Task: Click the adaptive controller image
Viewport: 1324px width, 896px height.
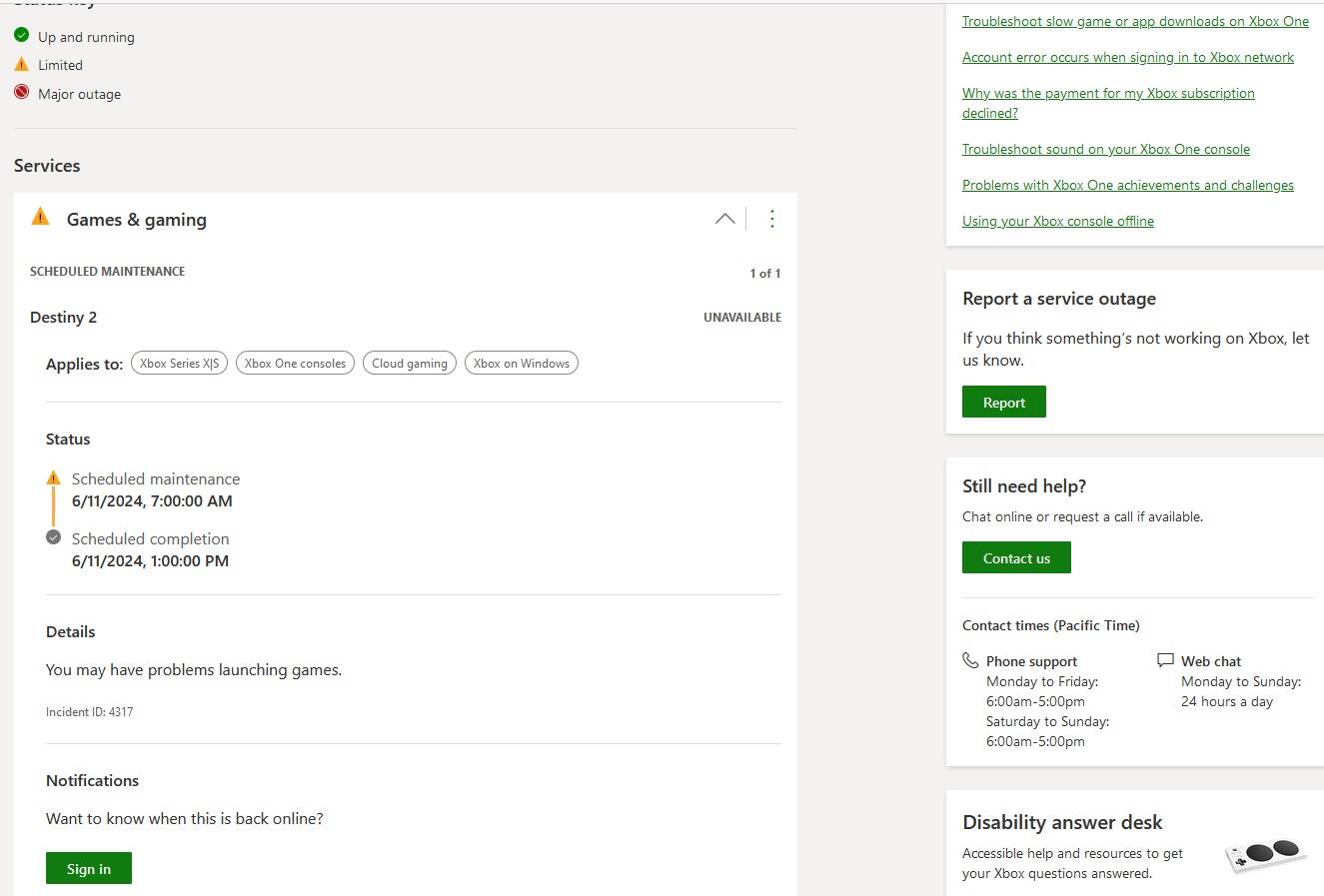Action: click(x=1265, y=854)
